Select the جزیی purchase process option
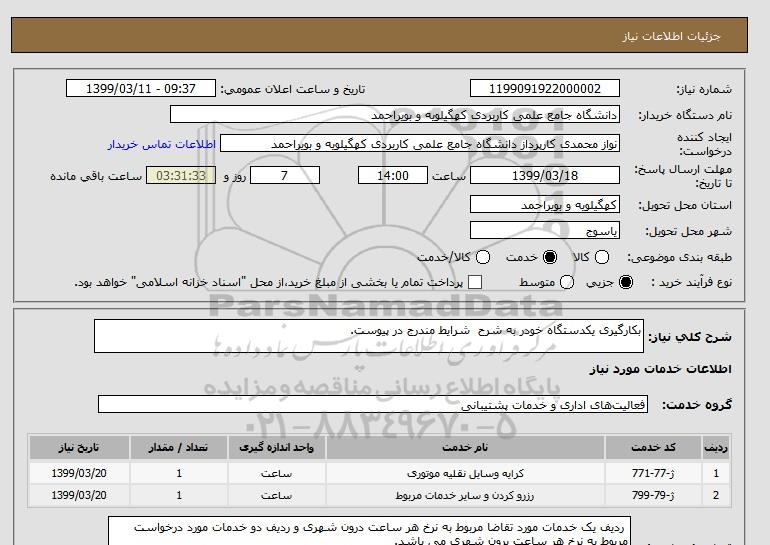The width and height of the screenshot is (770, 545). click(626, 282)
